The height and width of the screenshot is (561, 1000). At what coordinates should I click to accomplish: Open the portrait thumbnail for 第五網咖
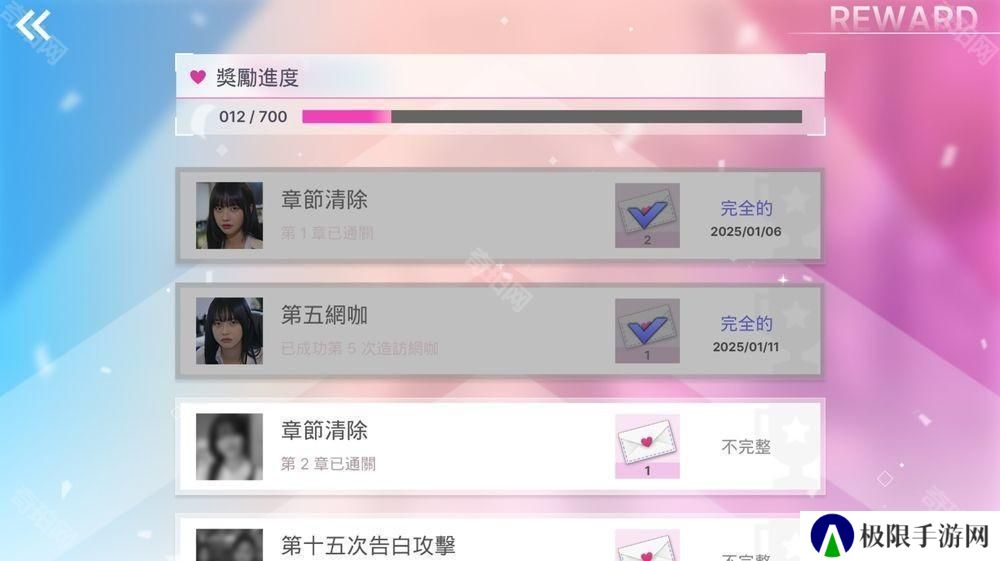point(229,331)
